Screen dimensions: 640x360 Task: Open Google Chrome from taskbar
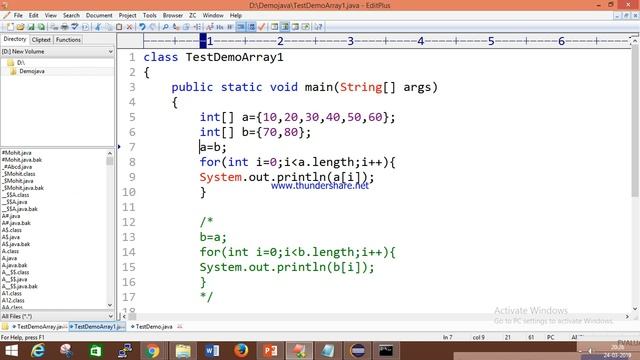tap(152, 351)
